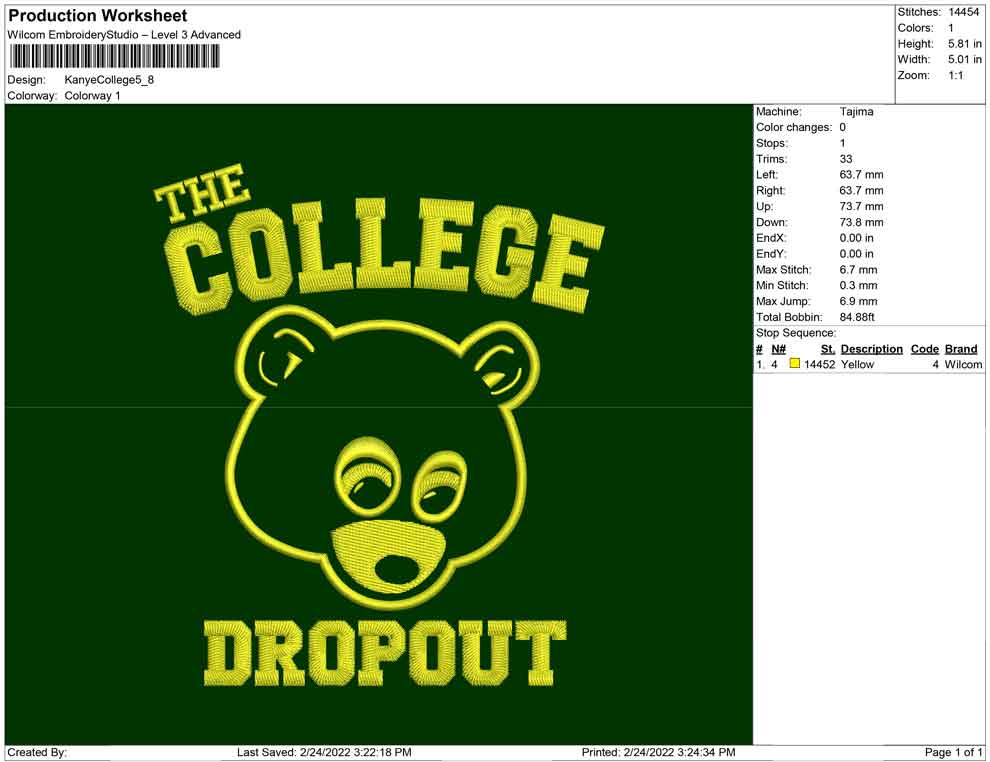Screen dimensions: 990x762
Task: Click the Total Bobbin value '84.88ft'
Action: point(857,317)
